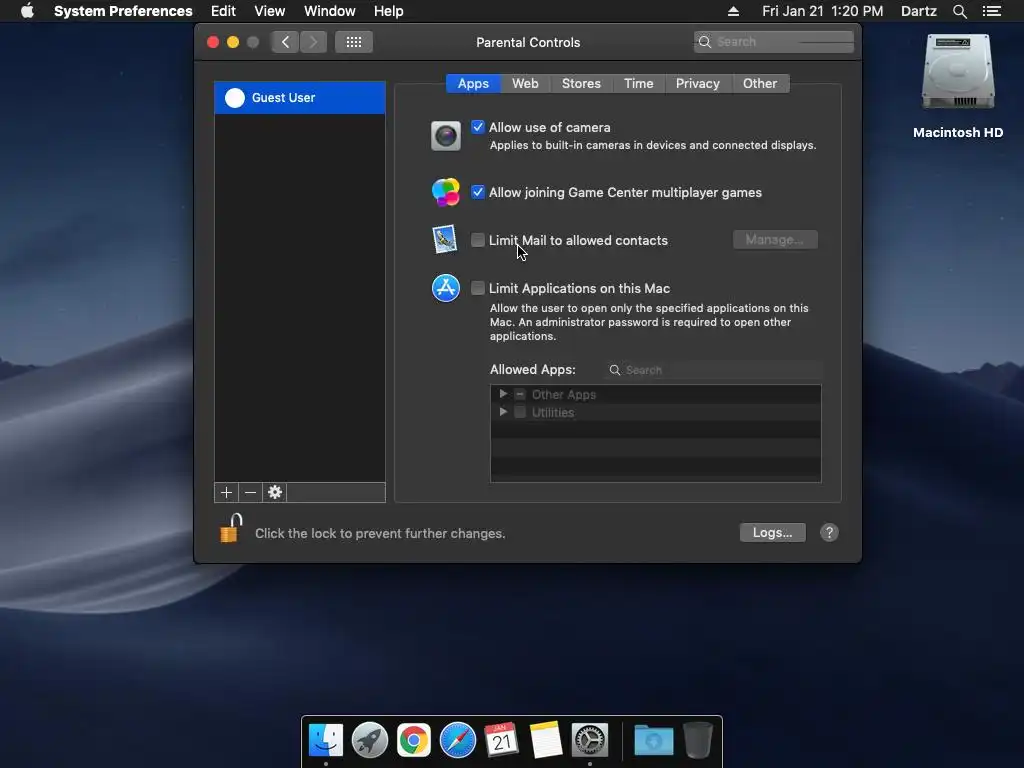Screen dimensions: 1024x768
Task: Open Launchpad rocket in the Dock
Action: (x=370, y=741)
